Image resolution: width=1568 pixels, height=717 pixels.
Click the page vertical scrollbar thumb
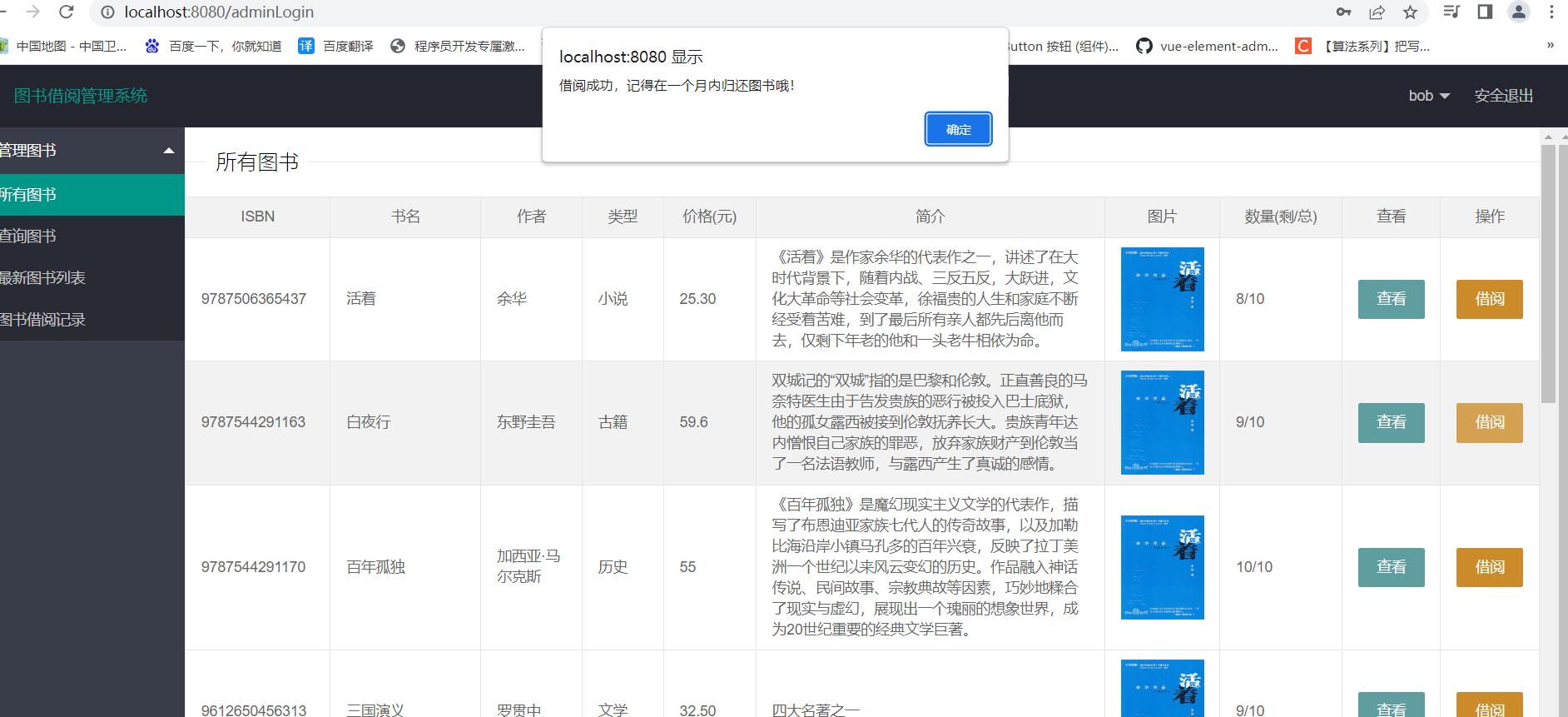click(1548, 275)
